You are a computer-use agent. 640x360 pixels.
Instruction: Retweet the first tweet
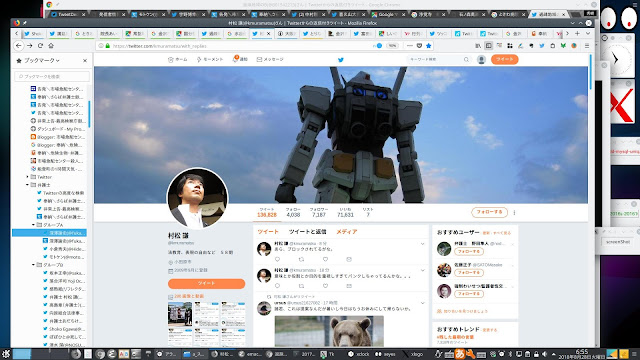301,259
